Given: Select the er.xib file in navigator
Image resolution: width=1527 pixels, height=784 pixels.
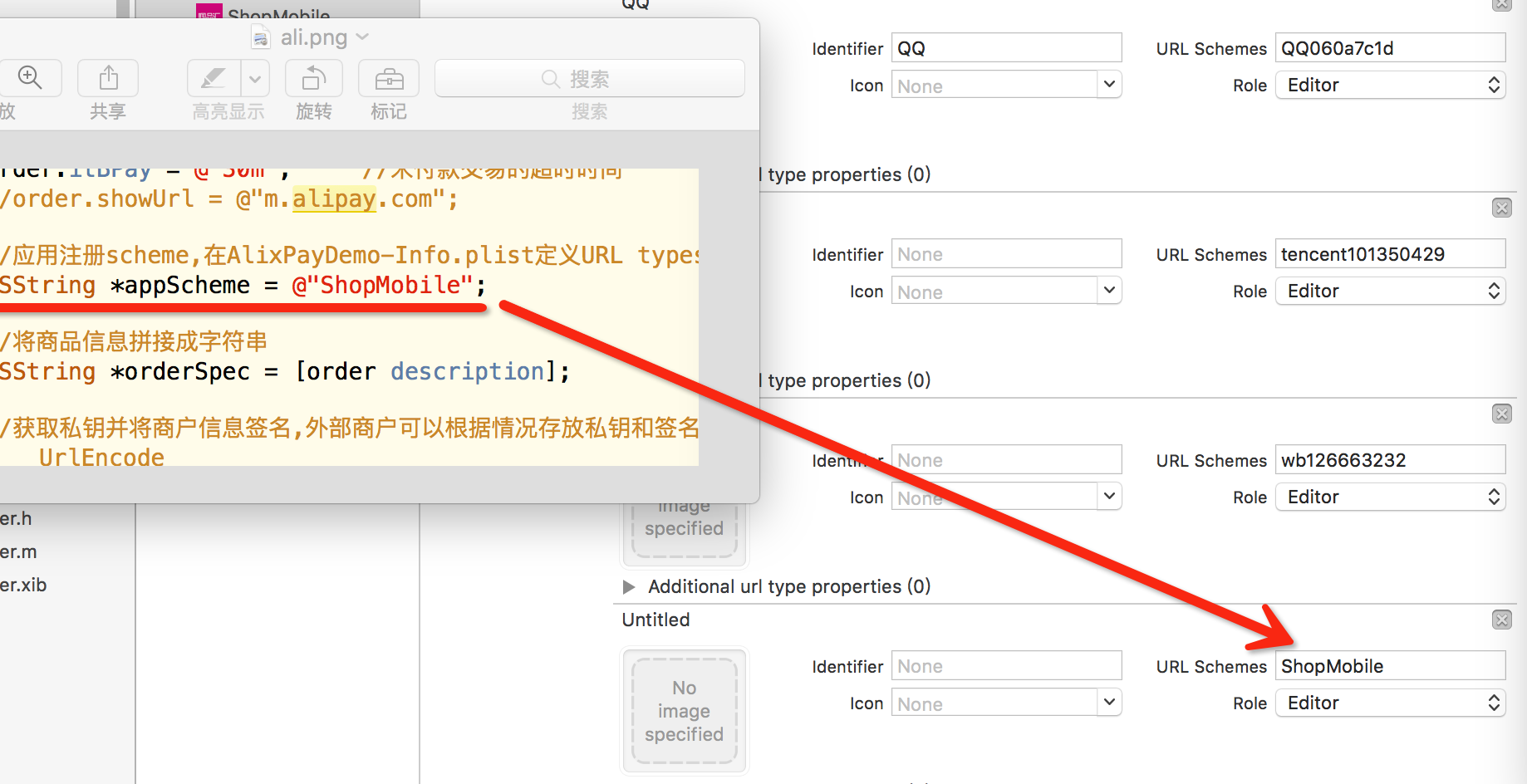Looking at the screenshot, I should 23,585.
